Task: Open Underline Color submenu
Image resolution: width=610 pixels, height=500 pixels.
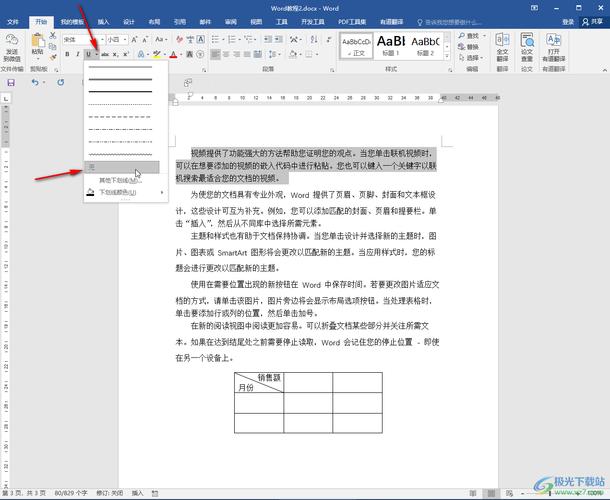Action: (x=126, y=192)
